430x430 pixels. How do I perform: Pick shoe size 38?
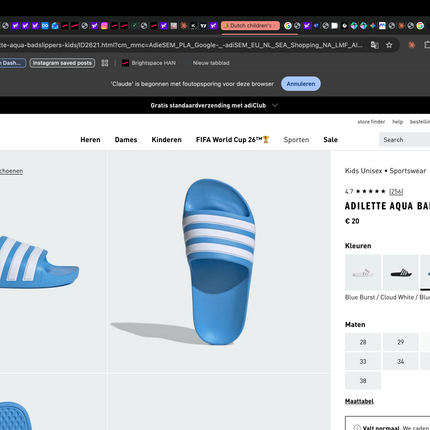pyautogui.click(x=363, y=381)
